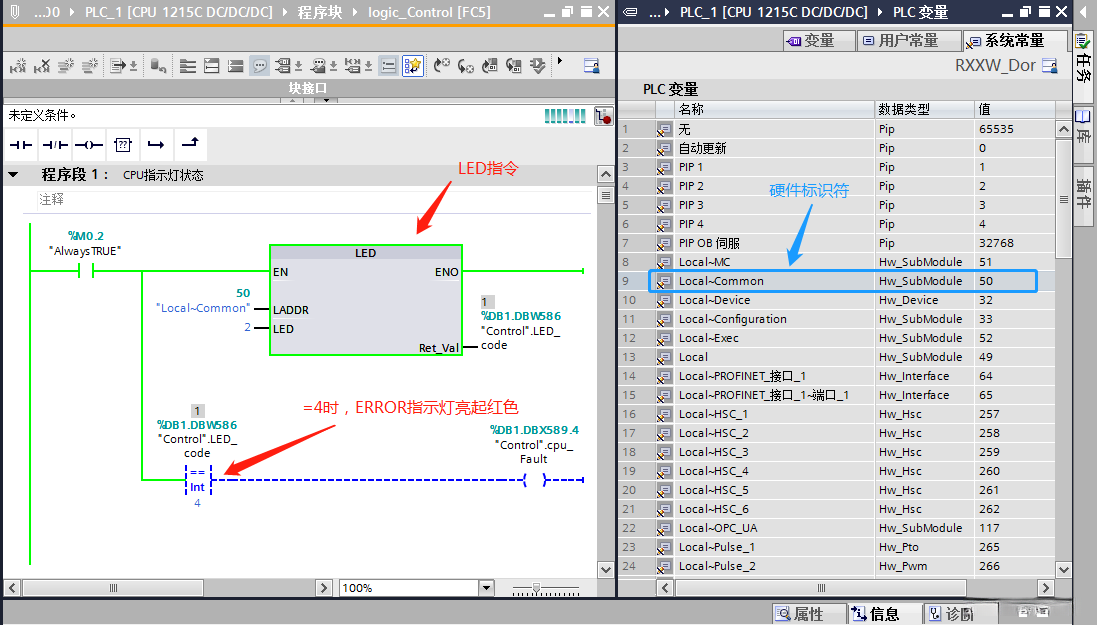1097x625 pixels.
Task: Click value 32768 in PIP OB 伺服 row
Action: point(996,244)
